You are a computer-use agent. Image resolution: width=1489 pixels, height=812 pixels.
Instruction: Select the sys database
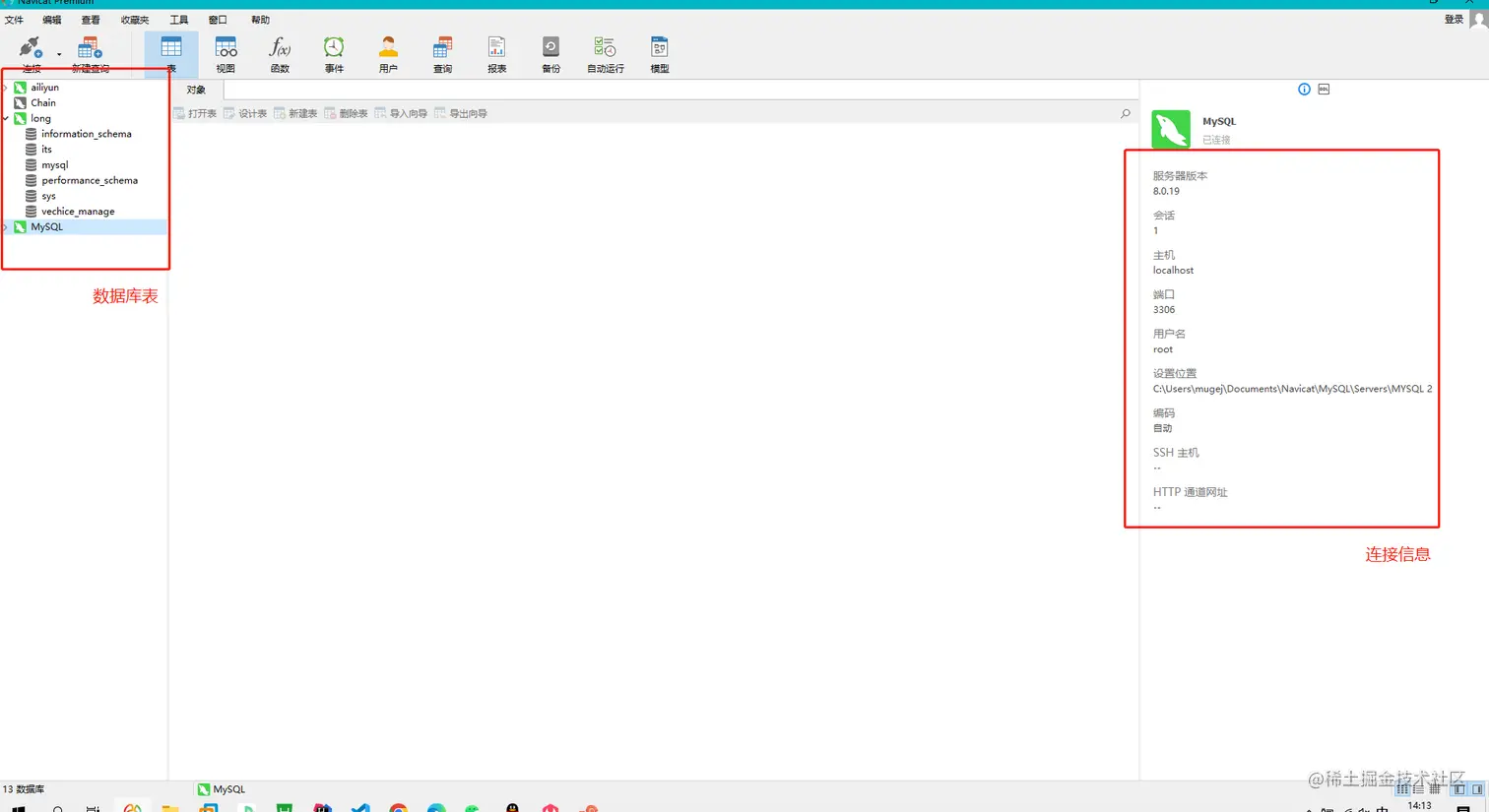coord(48,196)
